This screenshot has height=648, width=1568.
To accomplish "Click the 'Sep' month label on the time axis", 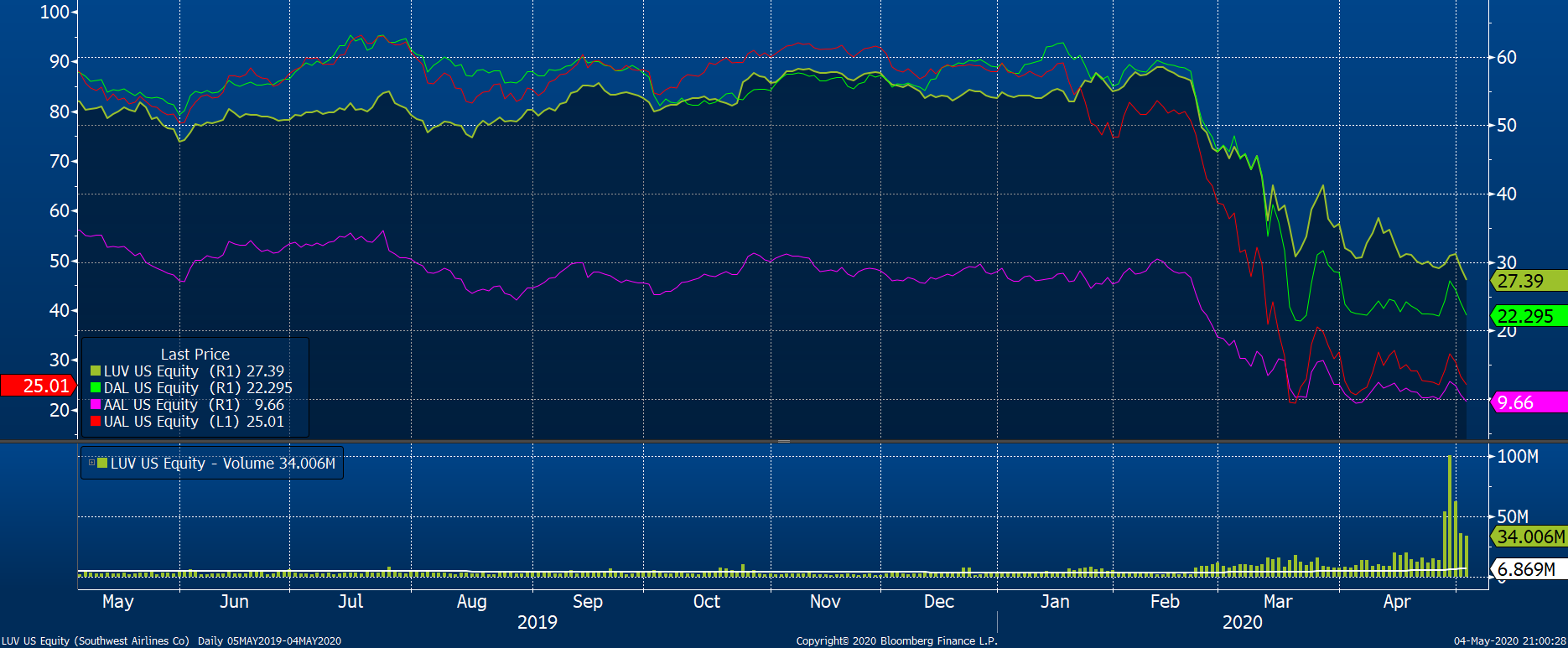I will point(588,602).
